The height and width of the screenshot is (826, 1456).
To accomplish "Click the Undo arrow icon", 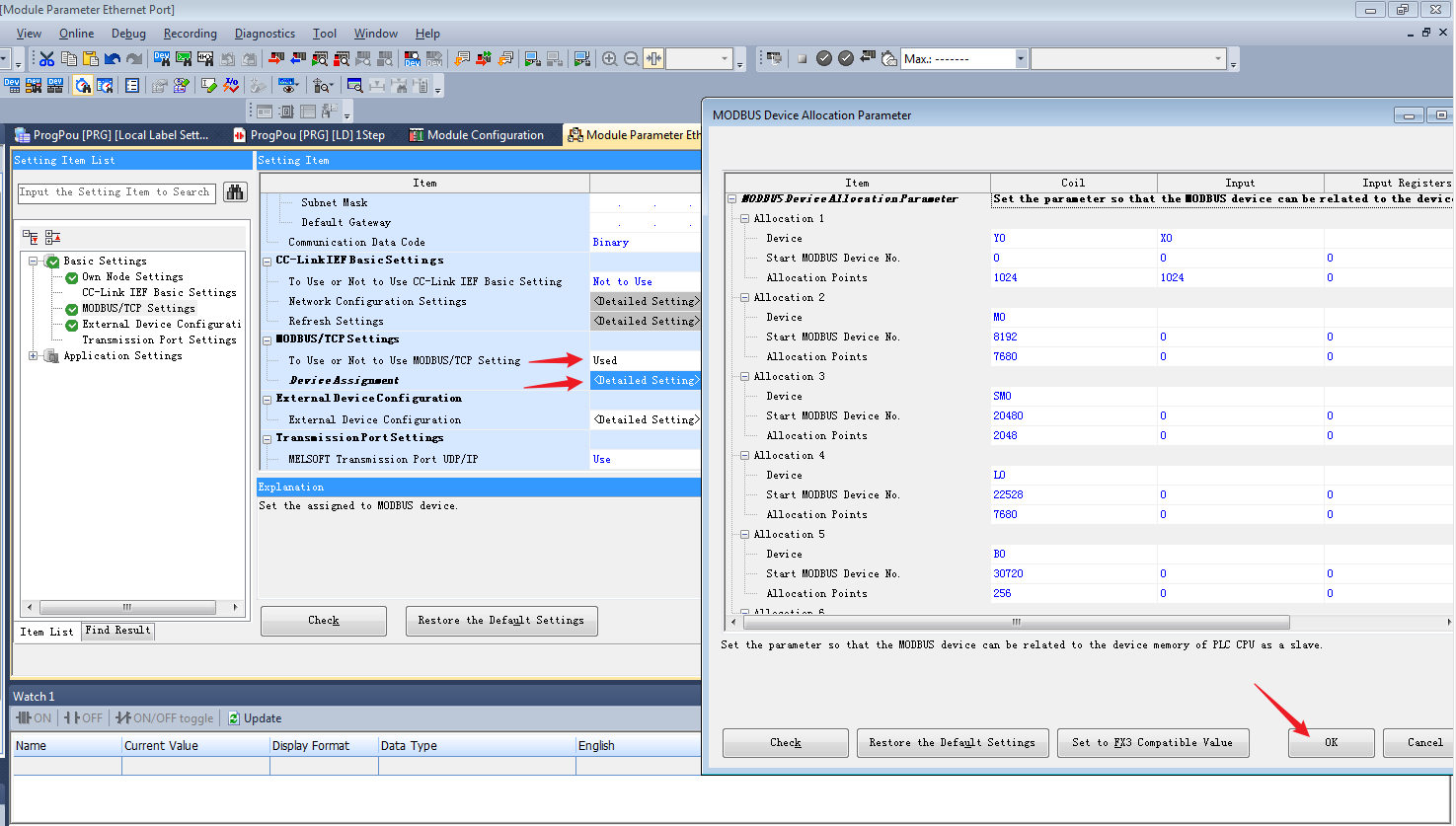I will [x=113, y=59].
